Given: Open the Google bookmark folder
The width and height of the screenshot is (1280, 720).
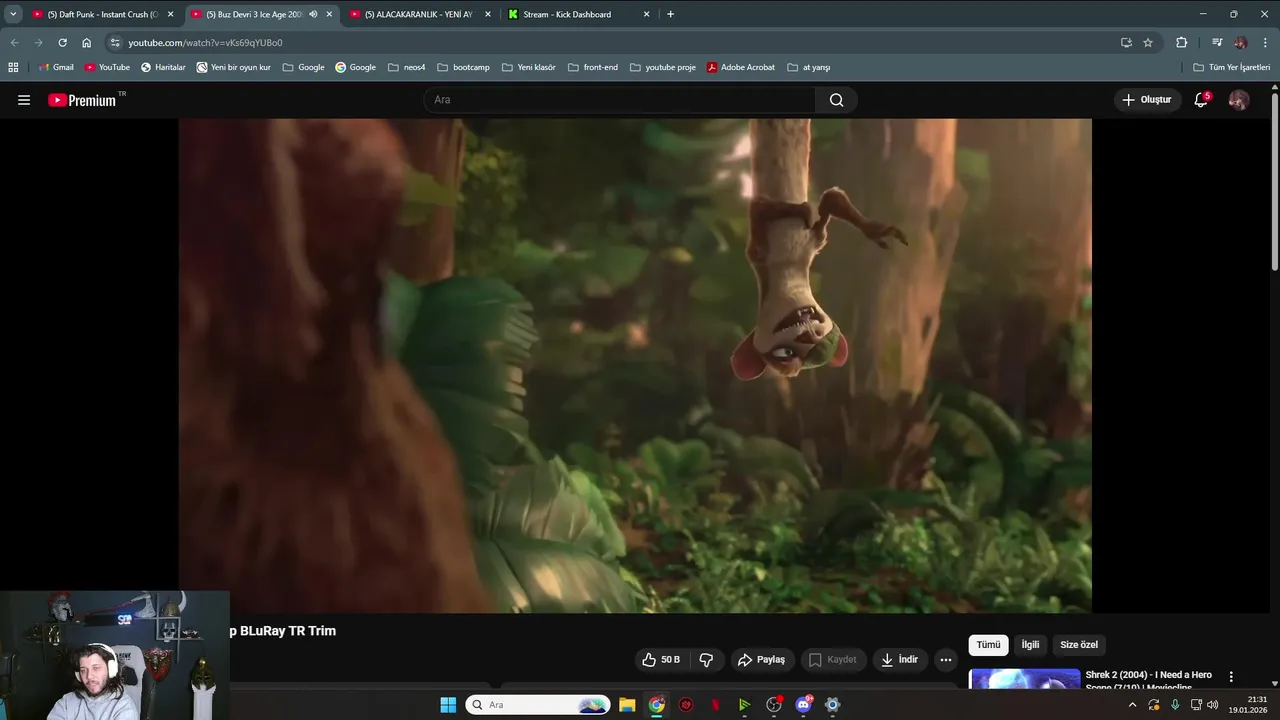Looking at the screenshot, I should click(303, 67).
